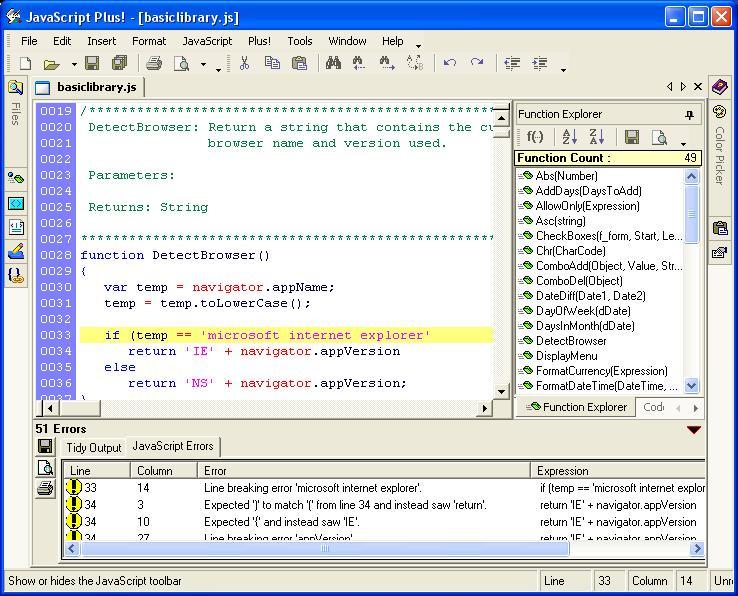Viewport: 738px width, 596px height.
Task: Open the JavaScript menu
Action: pos(207,41)
